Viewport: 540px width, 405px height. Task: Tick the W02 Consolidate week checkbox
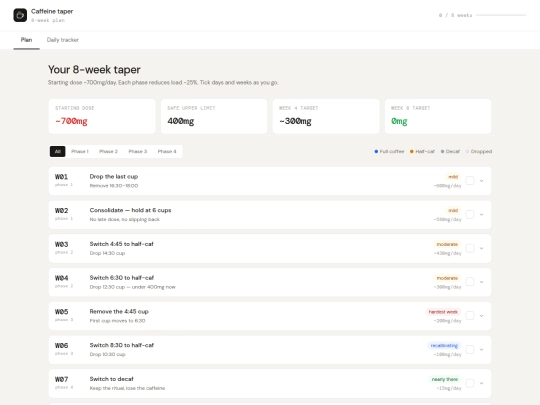pyautogui.click(x=470, y=215)
